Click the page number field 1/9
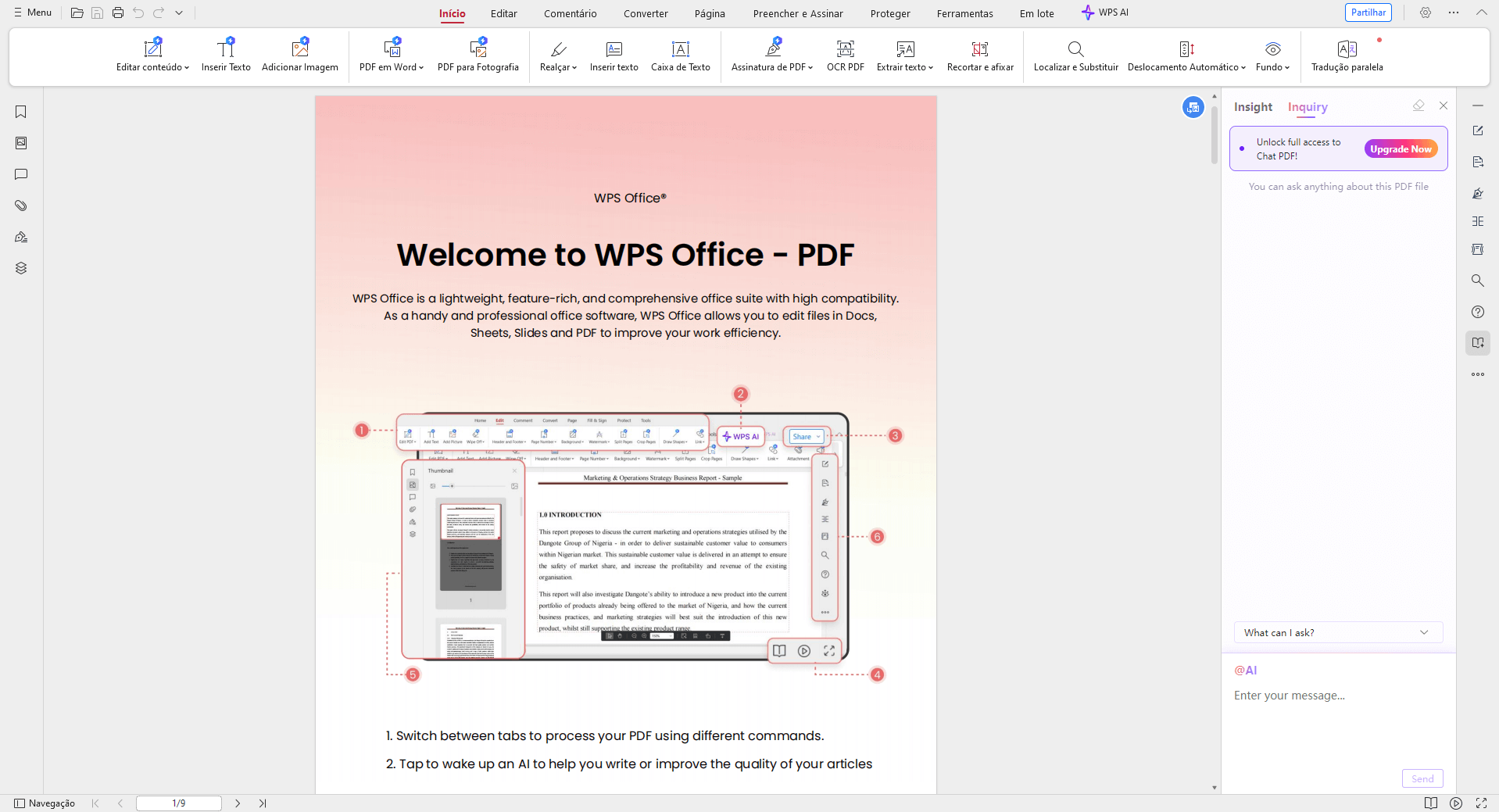1499x812 pixels. pos(179,803)
